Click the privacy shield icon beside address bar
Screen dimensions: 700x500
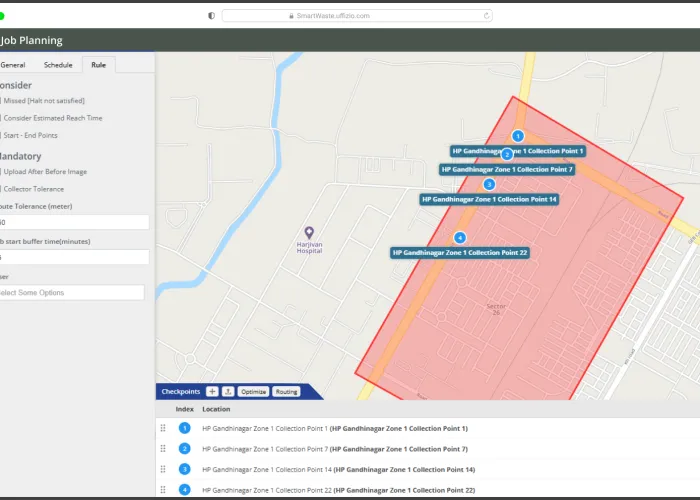(x=211, y=15)
